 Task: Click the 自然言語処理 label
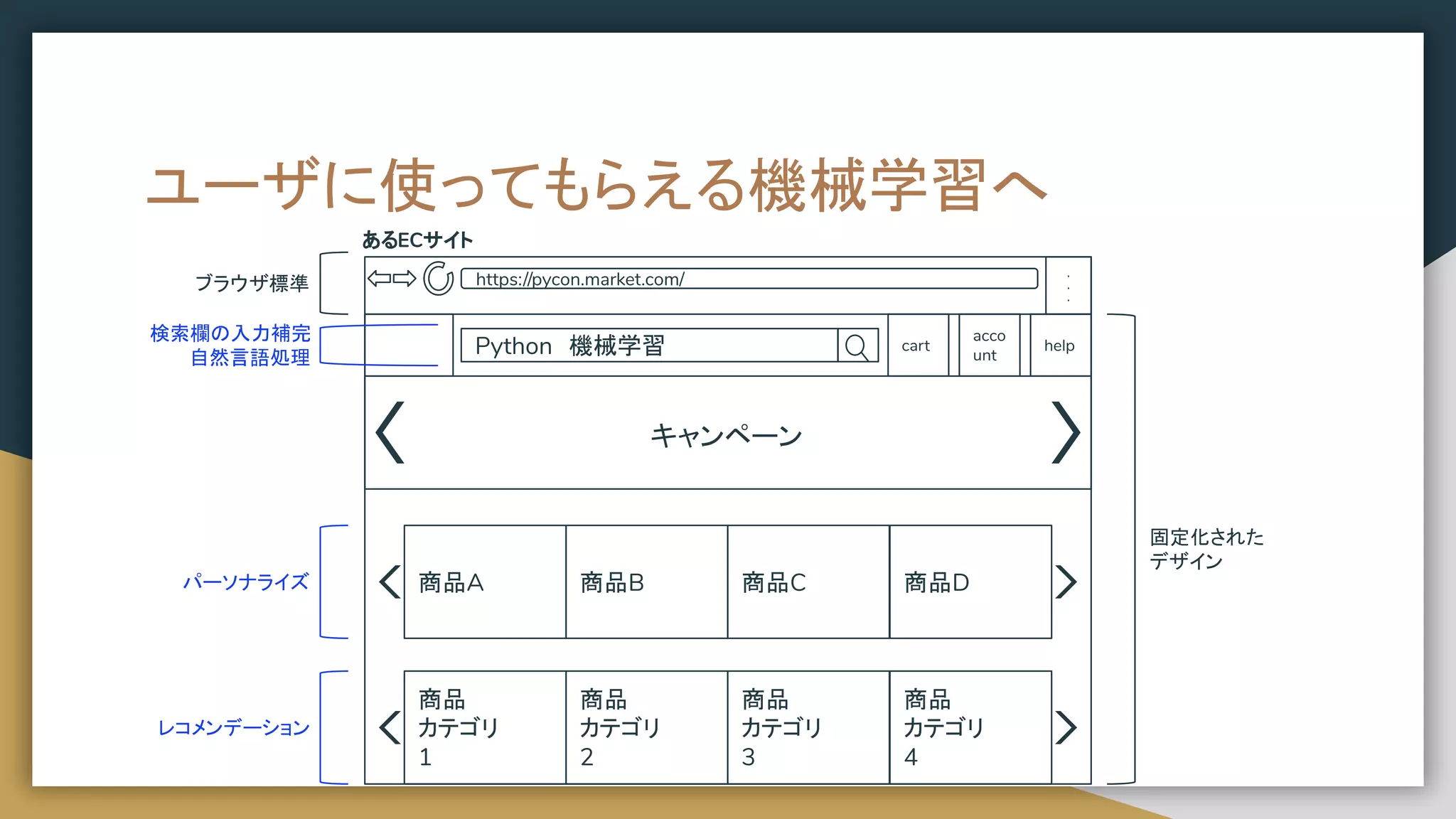(x=250, y=357)
